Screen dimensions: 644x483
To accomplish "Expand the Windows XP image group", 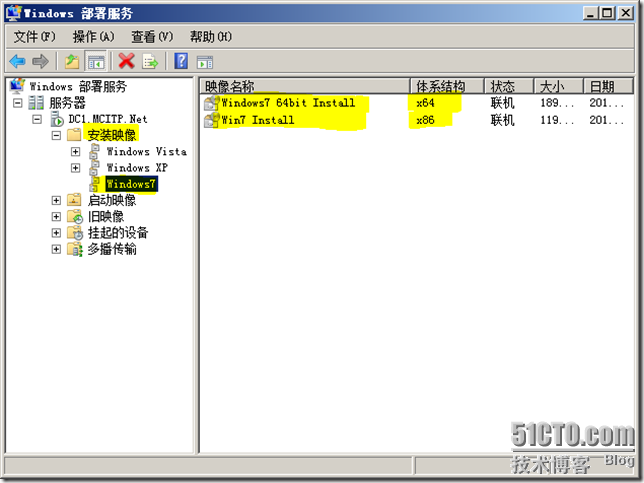I will tap(76, 168).
